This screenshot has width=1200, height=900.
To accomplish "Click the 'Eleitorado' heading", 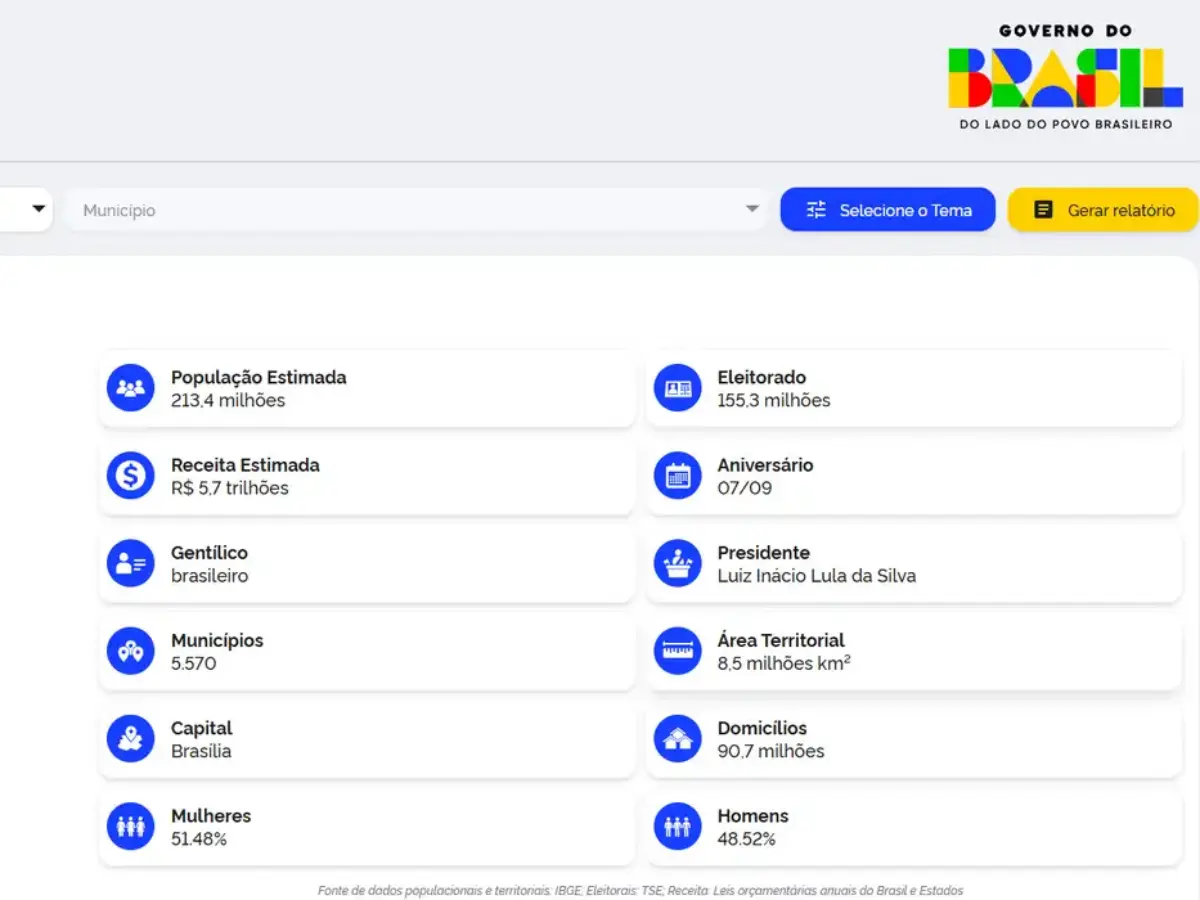I will [762, 378].
